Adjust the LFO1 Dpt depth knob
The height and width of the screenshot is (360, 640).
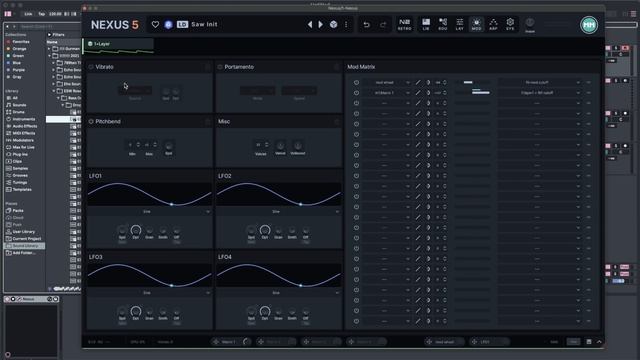(x=136, y=231)
